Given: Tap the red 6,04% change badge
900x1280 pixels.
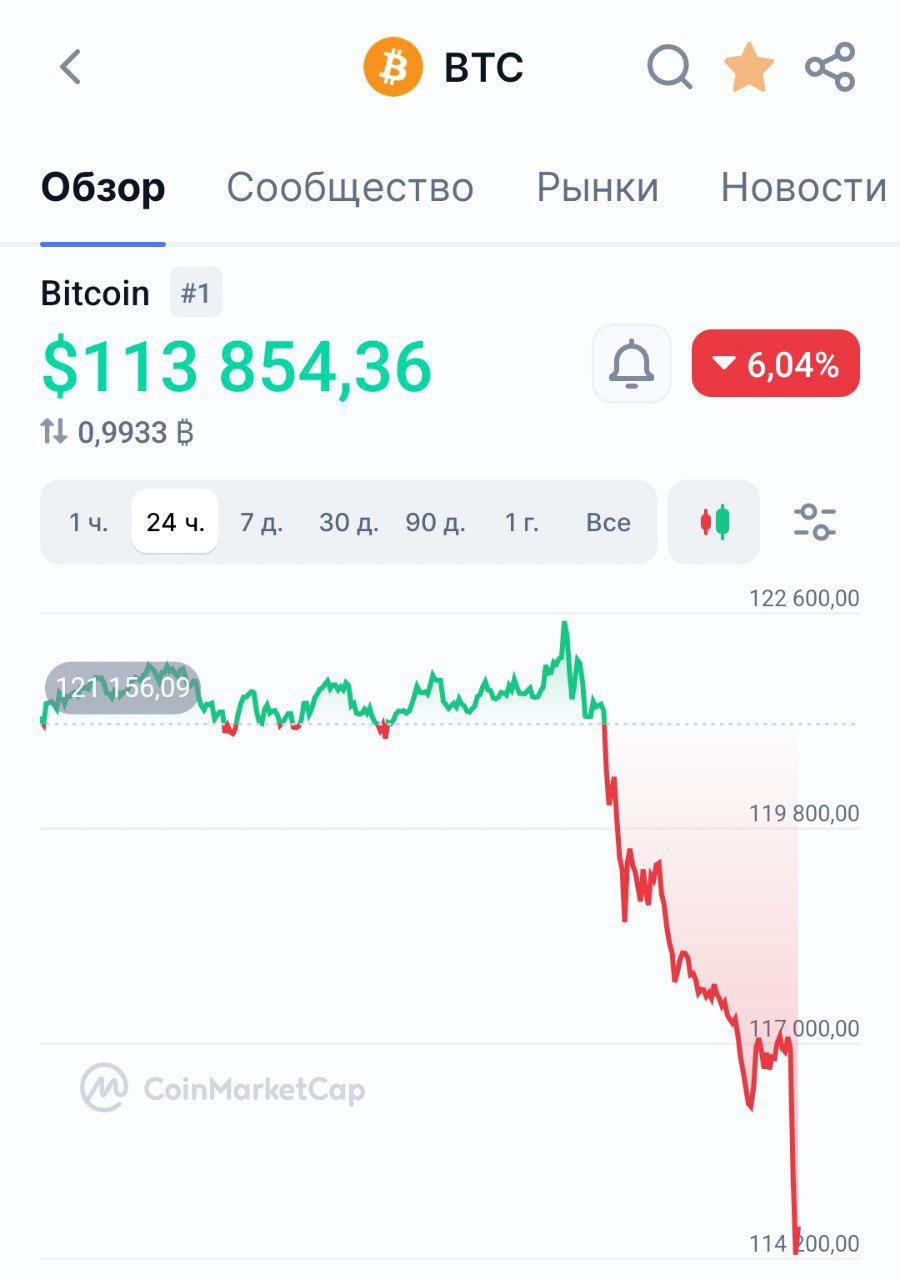Looking at the screenshot, I should (775, 364).
